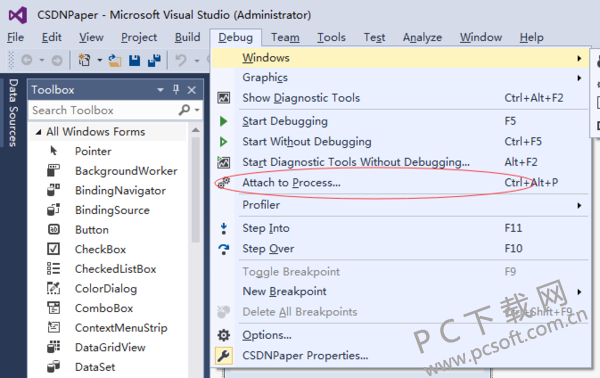
Task: Click the Options gear icon
Action: (x=224, y=335)
